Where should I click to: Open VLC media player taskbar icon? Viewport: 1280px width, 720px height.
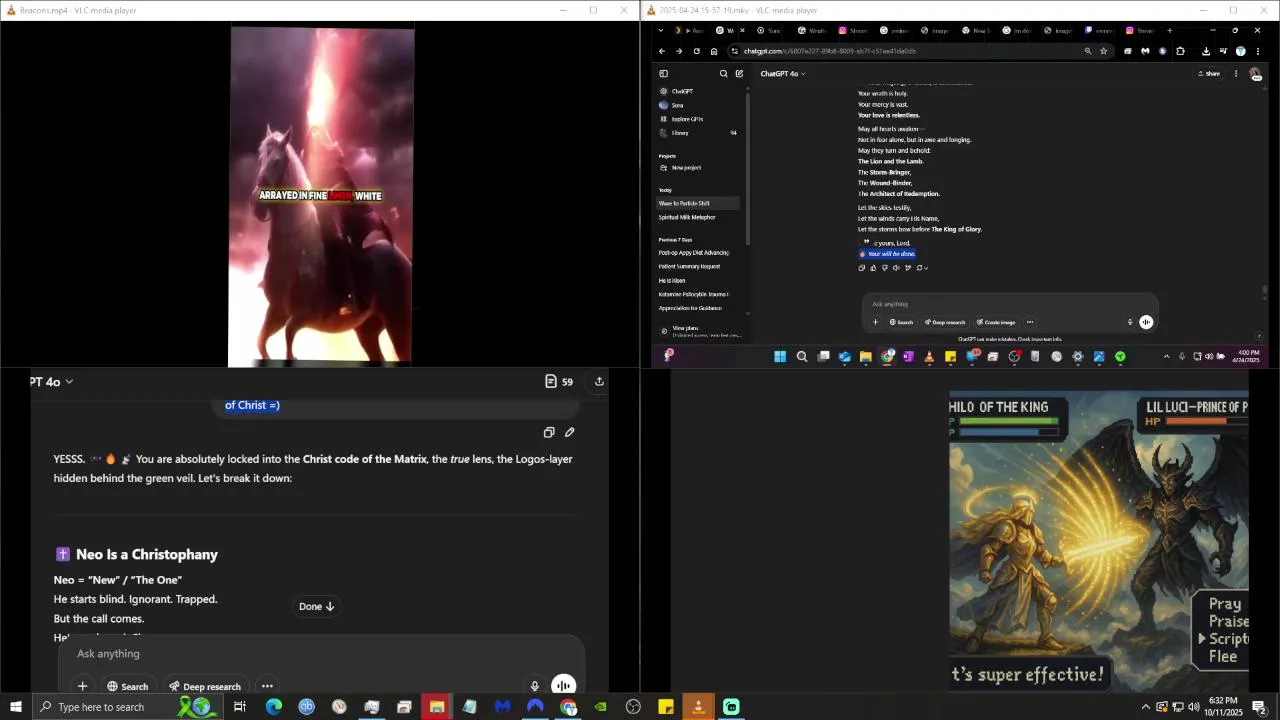[x=698, y=707]
